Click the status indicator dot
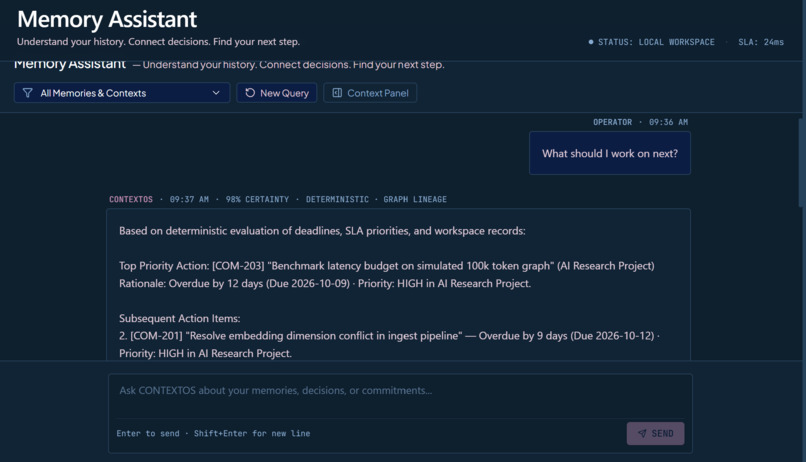The image size is (806, 462). (591, 42)
